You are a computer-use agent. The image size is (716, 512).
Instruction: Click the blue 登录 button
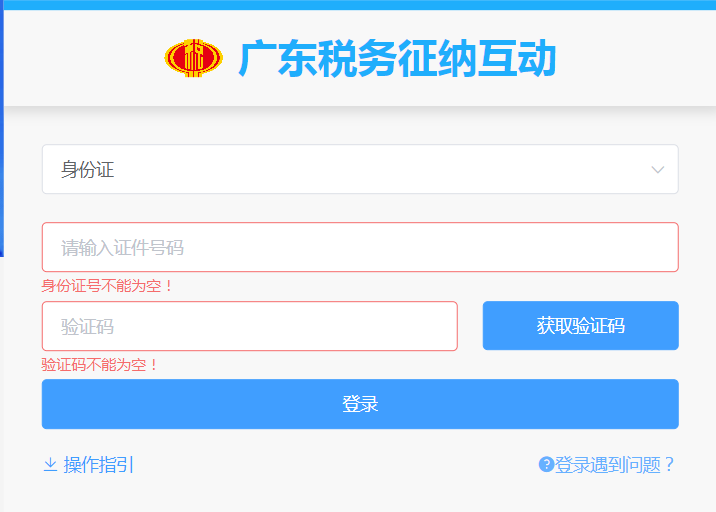(360, 404)
